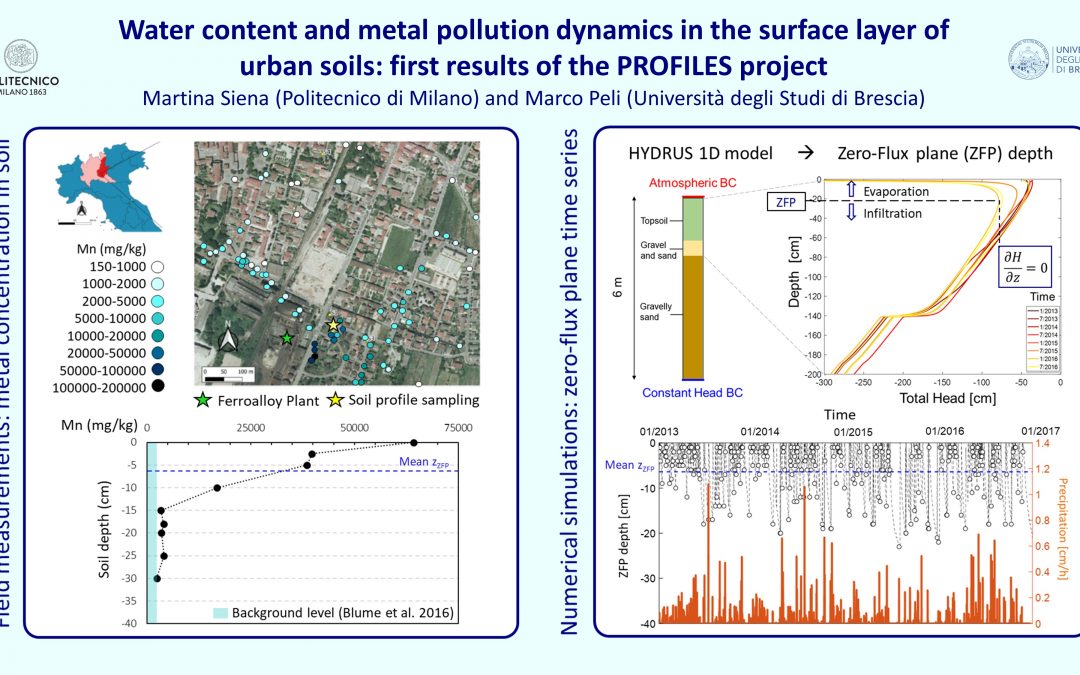Toggle the 150-1000 Mn legend circle
This screenshot has width=1080, height=675.
[157, 267]
